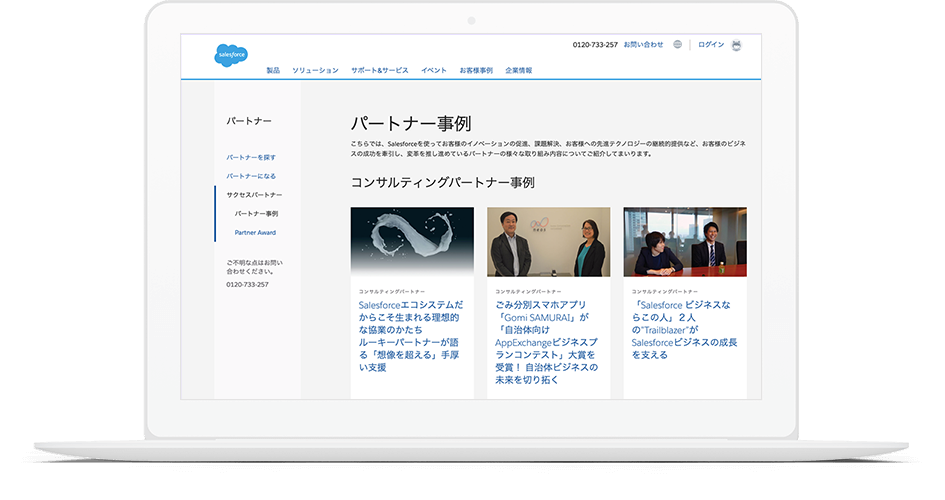Screen dimensions: 945x500
Task: Click the パートナー事例 page heading
Action: [411, 123]
